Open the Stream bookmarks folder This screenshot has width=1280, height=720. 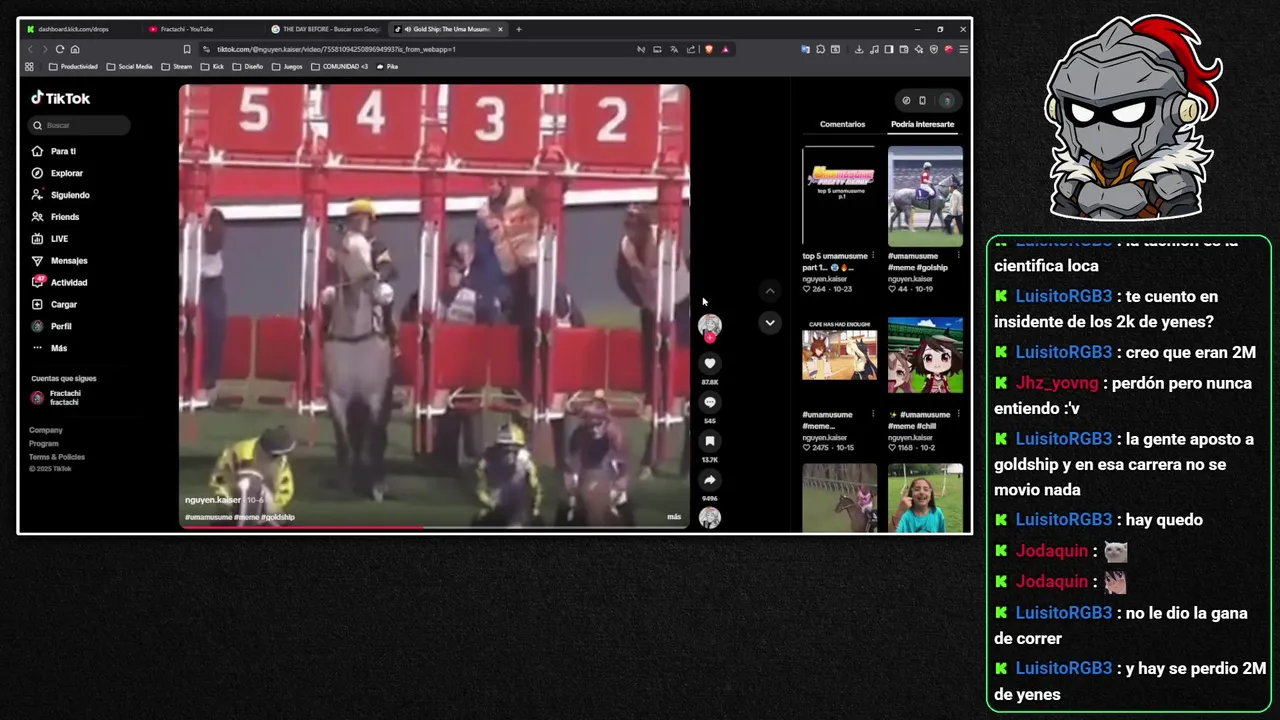point(176,67)
